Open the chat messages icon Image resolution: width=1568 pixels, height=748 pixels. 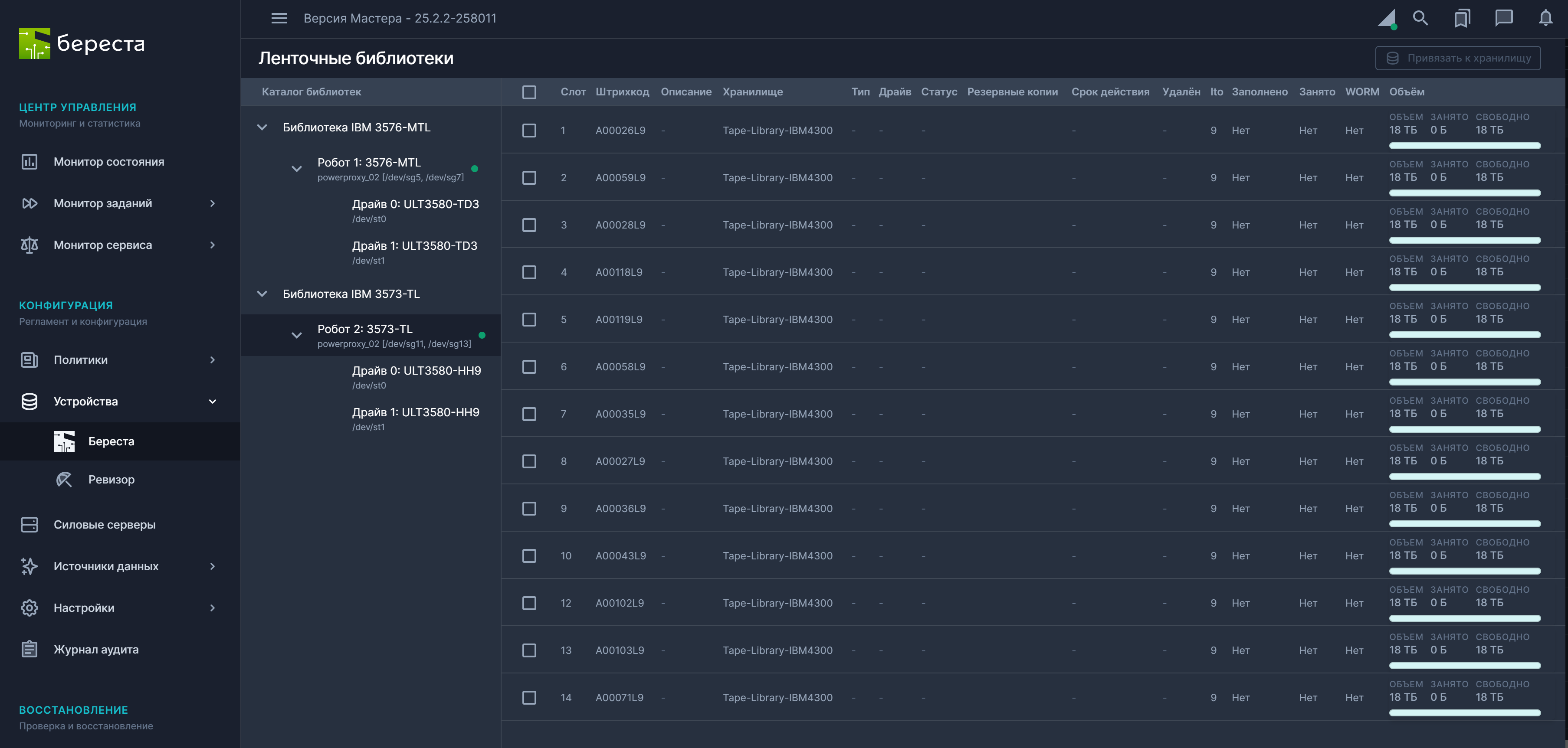[x=1503, y=18]
